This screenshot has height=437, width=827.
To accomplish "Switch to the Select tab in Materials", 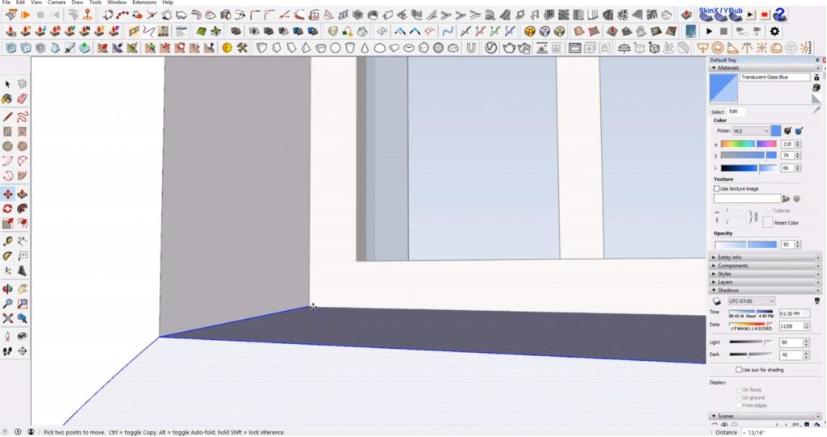I will (x=717, y=112).
